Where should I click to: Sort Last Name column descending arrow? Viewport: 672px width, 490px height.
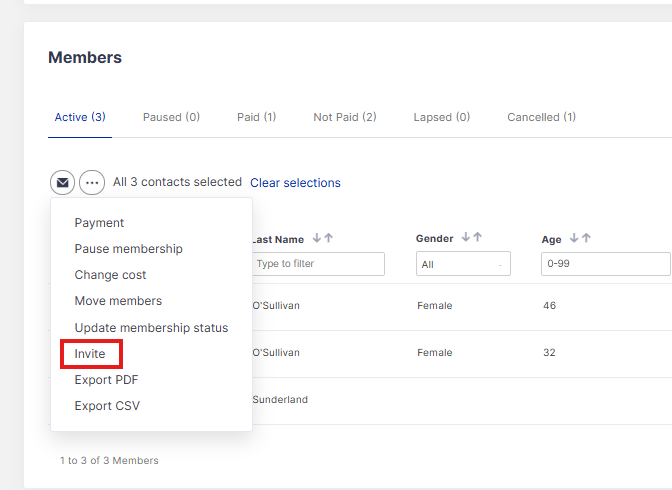tap(317, 238)
